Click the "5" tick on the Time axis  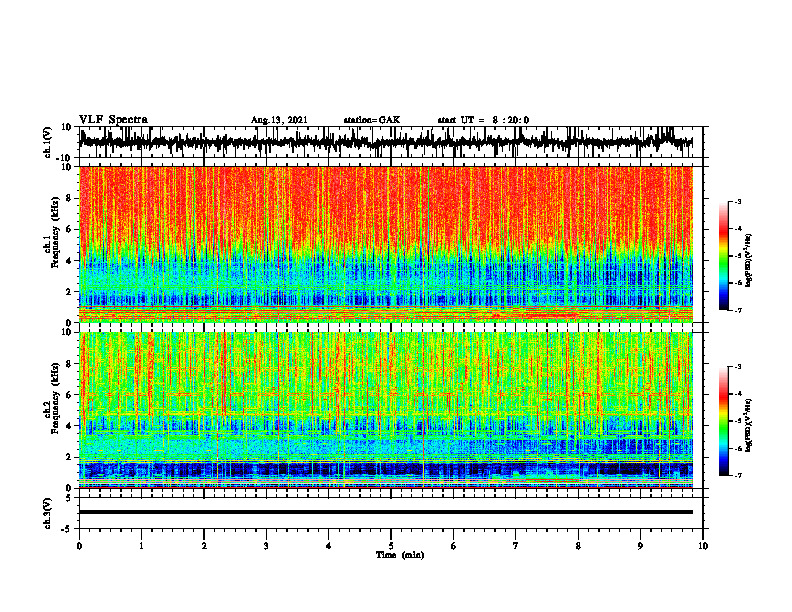point(391,546)
